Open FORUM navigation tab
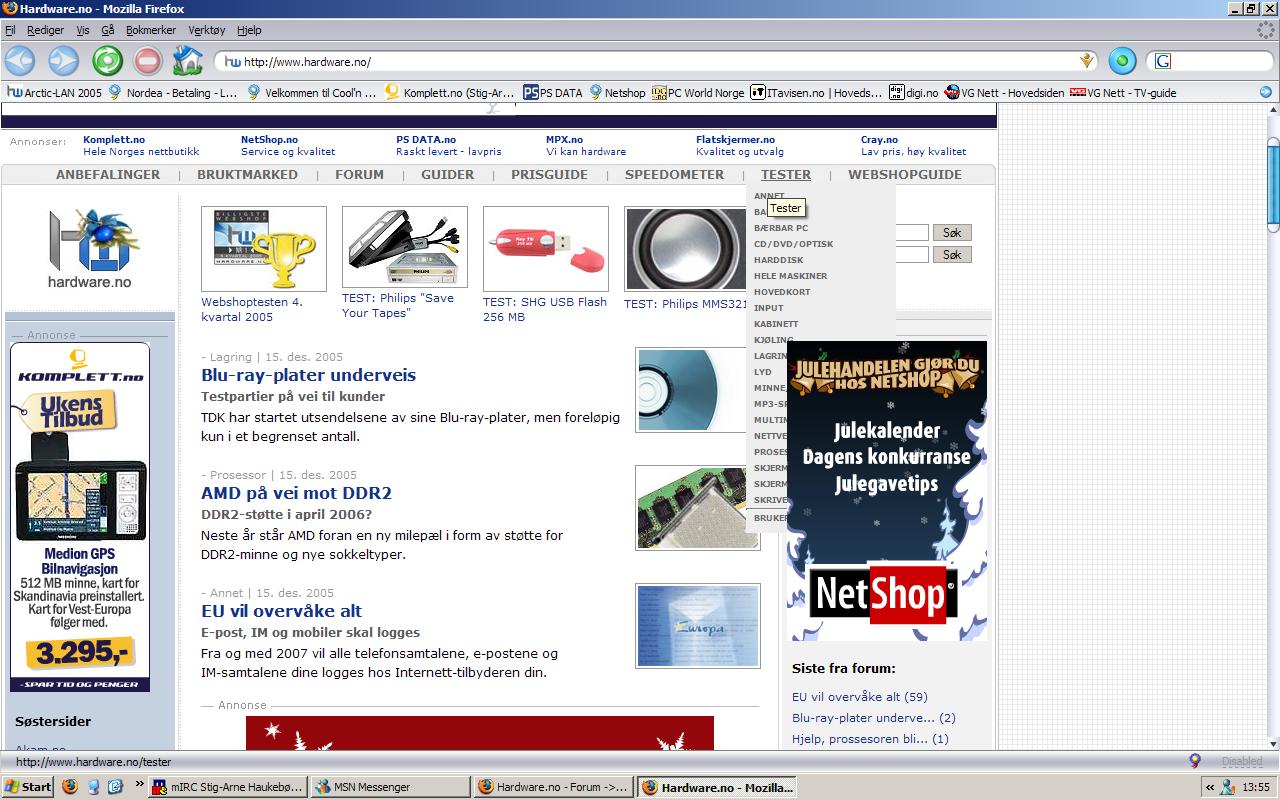 [359, 174]
